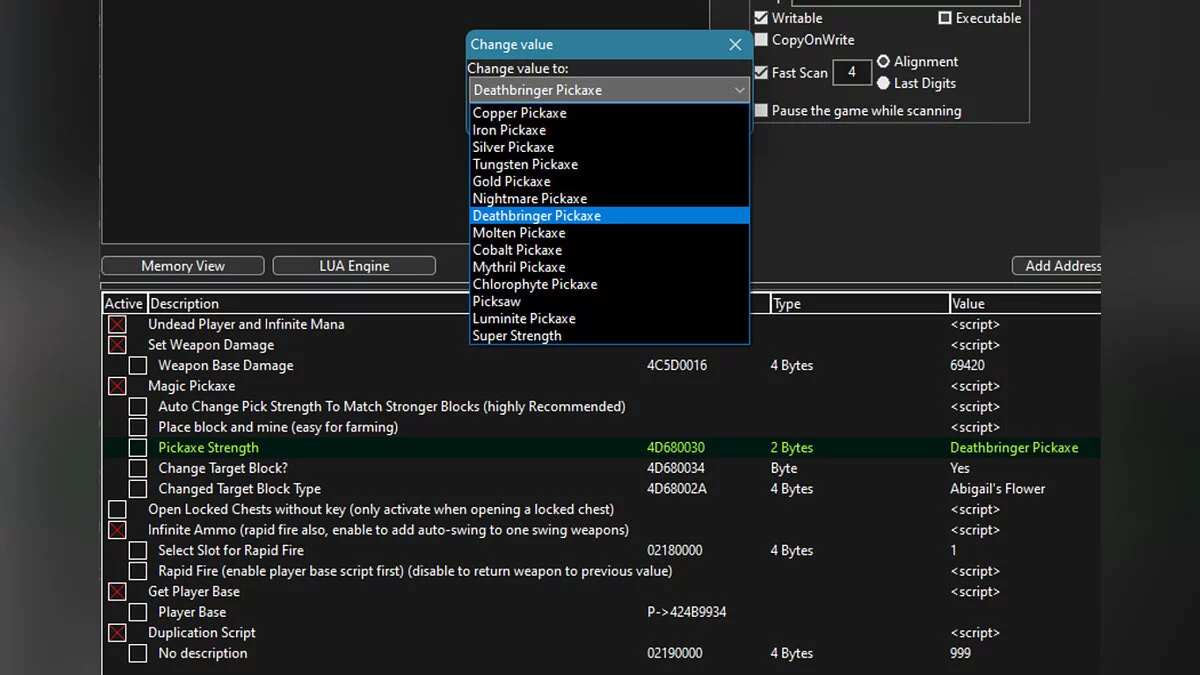1200x675 pixels.
Task: Choose Super Strength option in list
Action: tap(517, 336)
